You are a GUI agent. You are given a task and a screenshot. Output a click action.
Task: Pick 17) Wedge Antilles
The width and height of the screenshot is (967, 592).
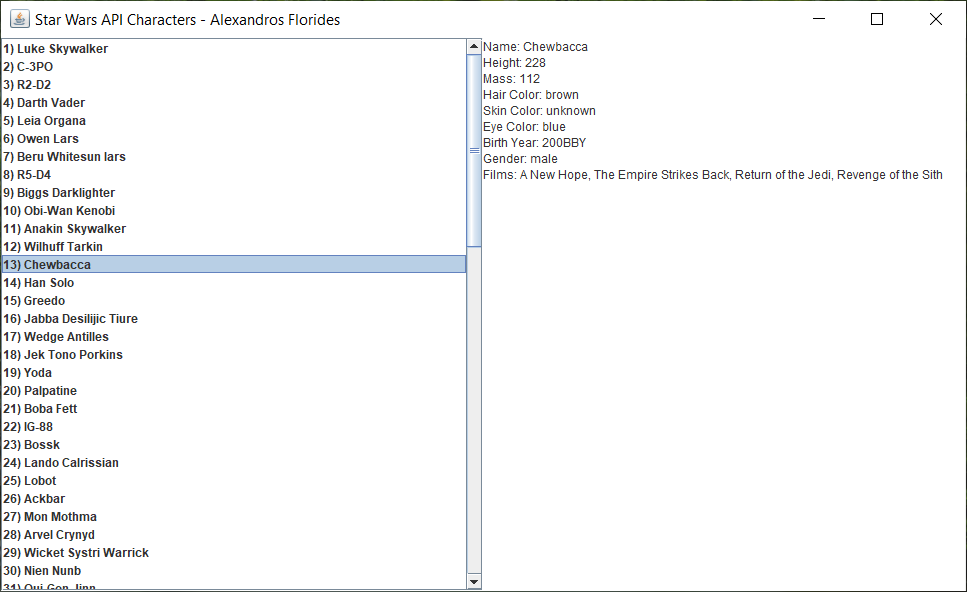click(234, 337)
